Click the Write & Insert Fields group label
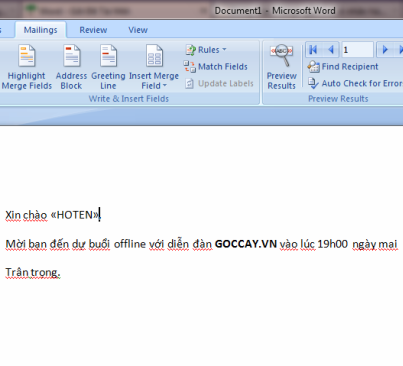 point(129,99)
